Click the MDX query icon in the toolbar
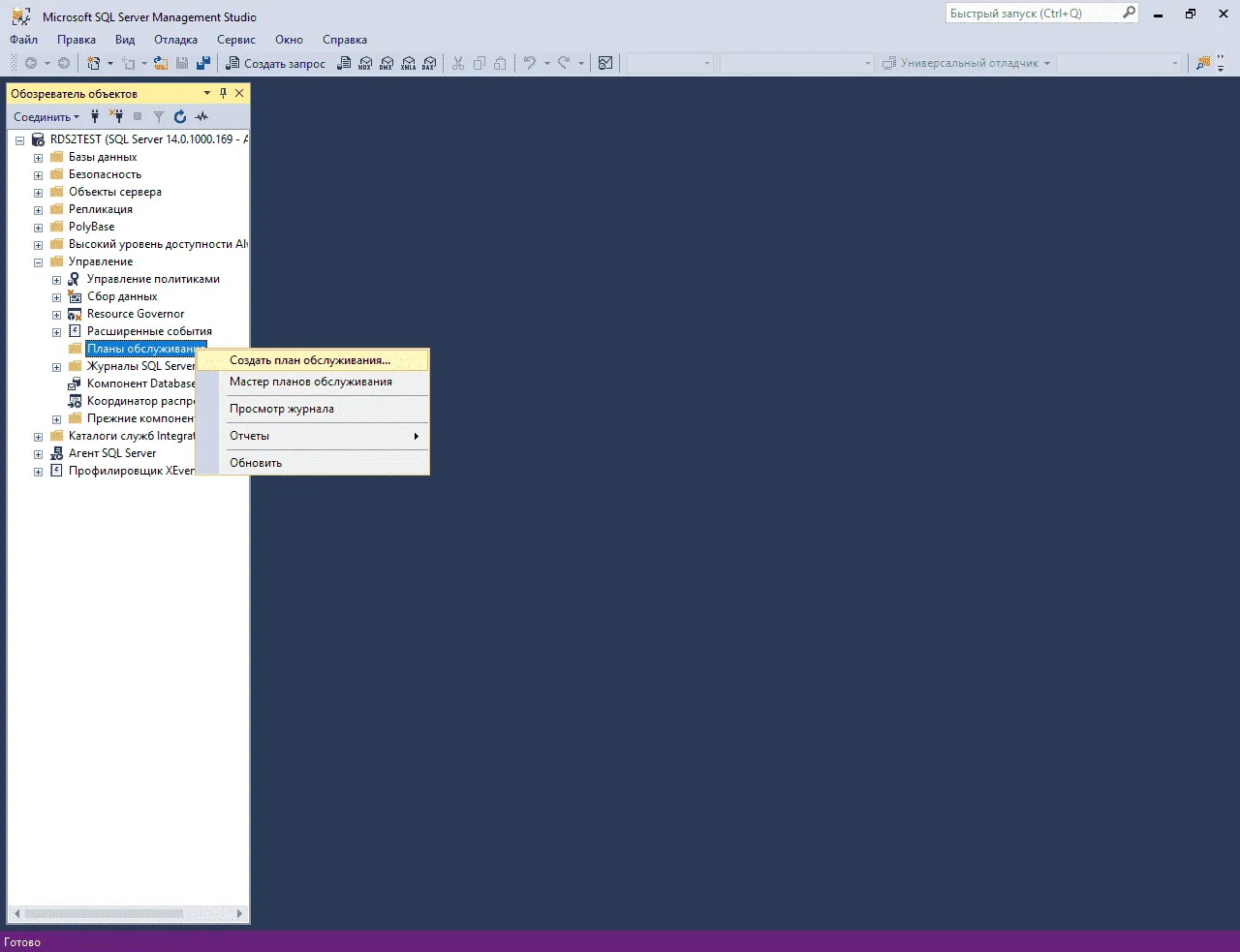The image size is (1240, 952). 365,63
